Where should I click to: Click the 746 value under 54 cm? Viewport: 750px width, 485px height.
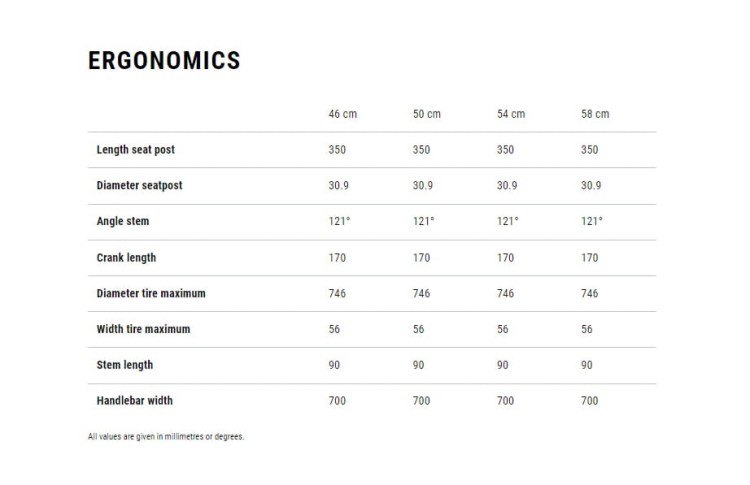coord(505,293)
